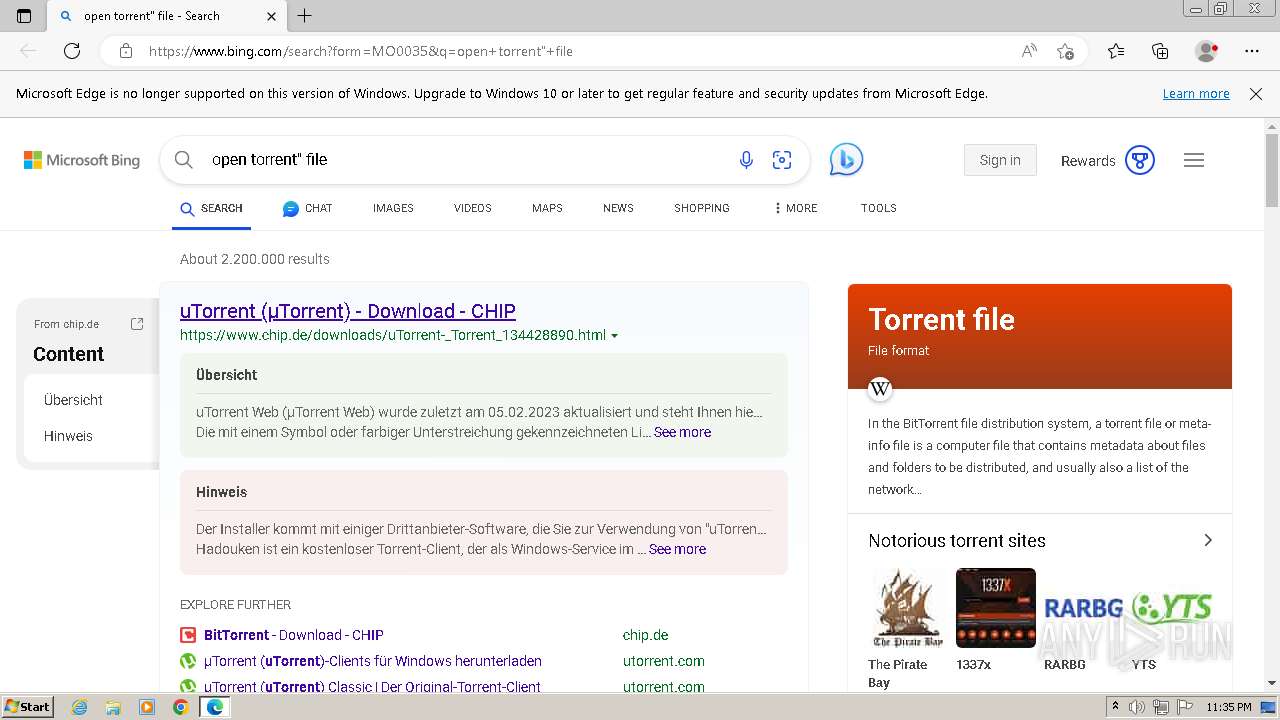Image resolution: width=1280 pixels, height=720 pixels.
Task: View site information lock icon
Action: coord(126,51)
